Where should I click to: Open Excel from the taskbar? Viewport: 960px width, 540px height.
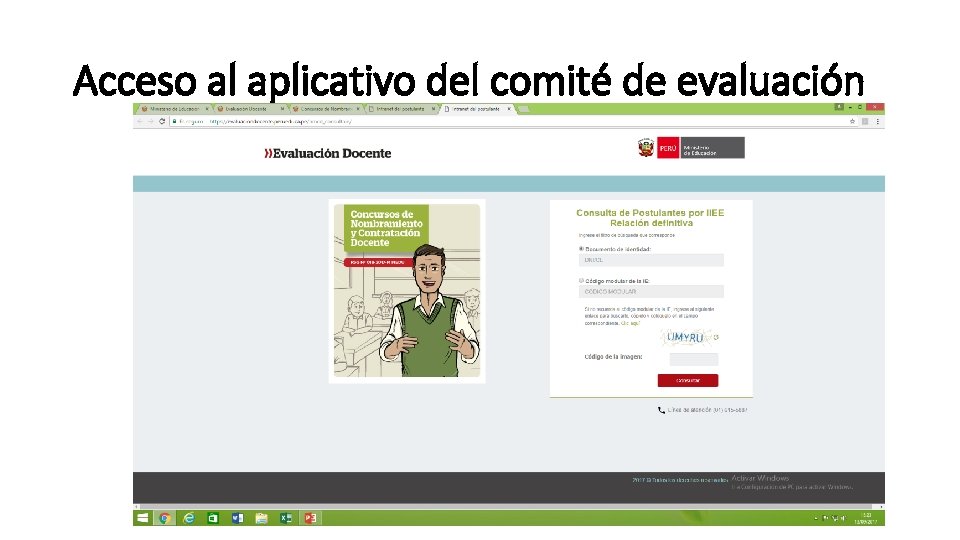(x=286, y=518)
